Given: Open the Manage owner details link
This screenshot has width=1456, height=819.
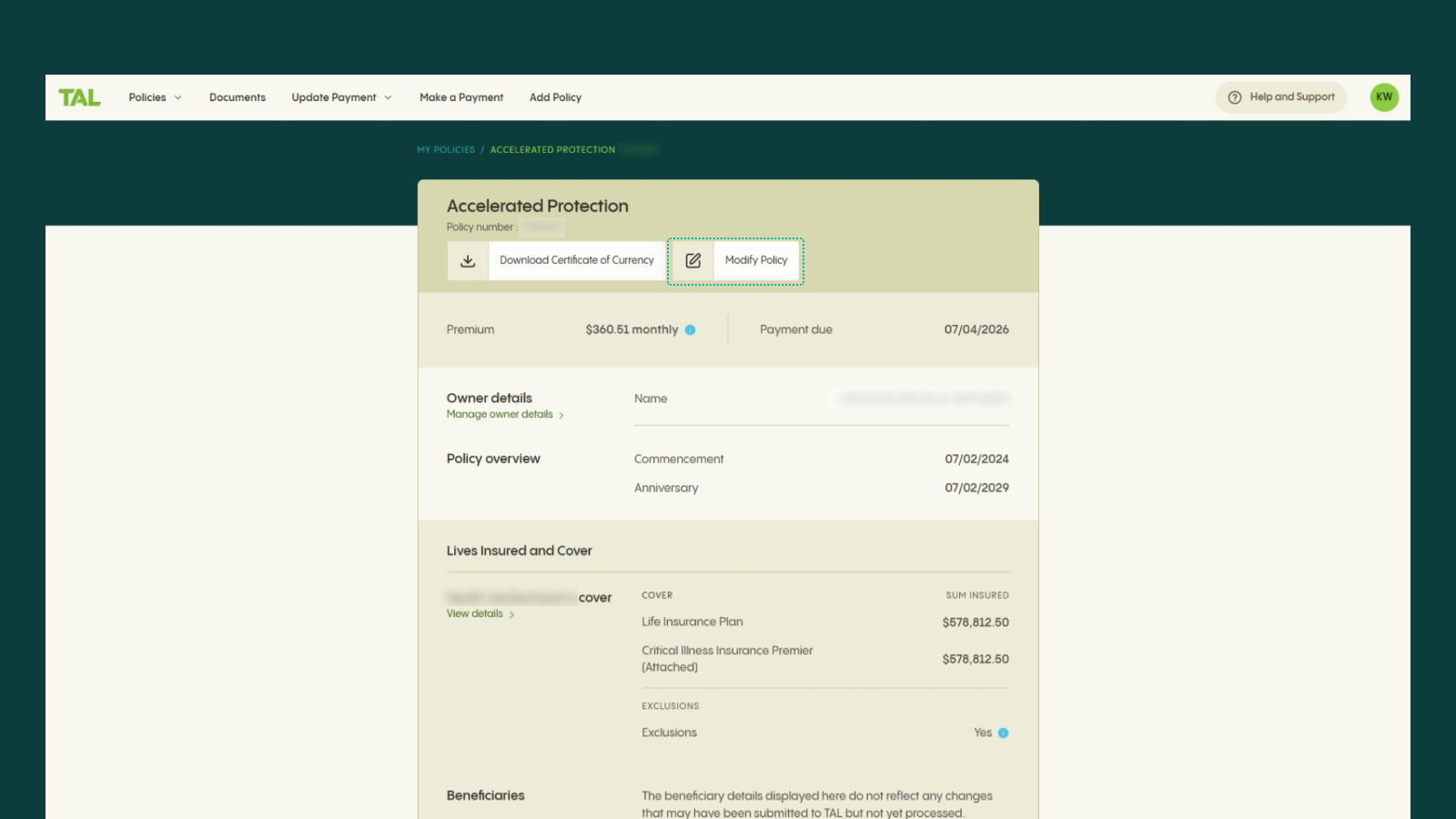Looking at the screenshot, I should tap(505, 415).
